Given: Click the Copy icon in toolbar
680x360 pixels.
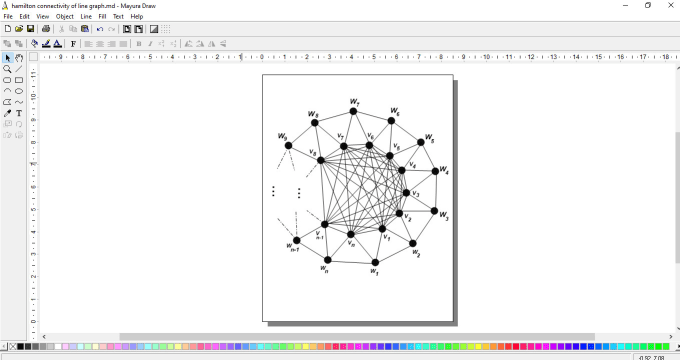Looking at the screenshot, I should tap(73, 29).
